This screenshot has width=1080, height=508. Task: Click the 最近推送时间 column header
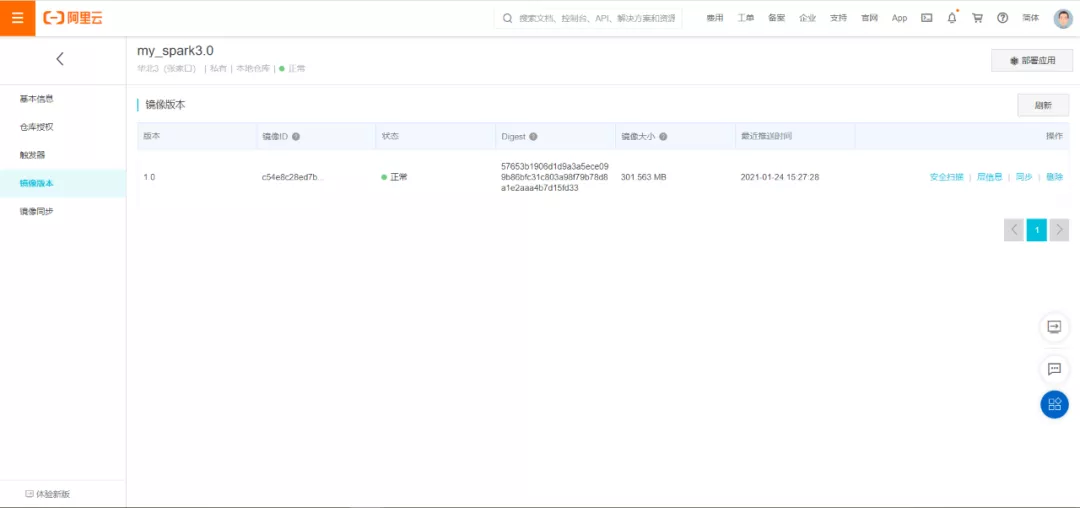pyautogui.click(x=766, y=136)
